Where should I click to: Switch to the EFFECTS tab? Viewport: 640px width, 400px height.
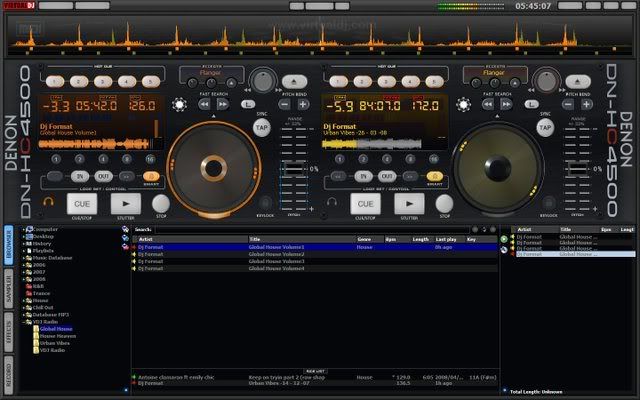[9, 332]
